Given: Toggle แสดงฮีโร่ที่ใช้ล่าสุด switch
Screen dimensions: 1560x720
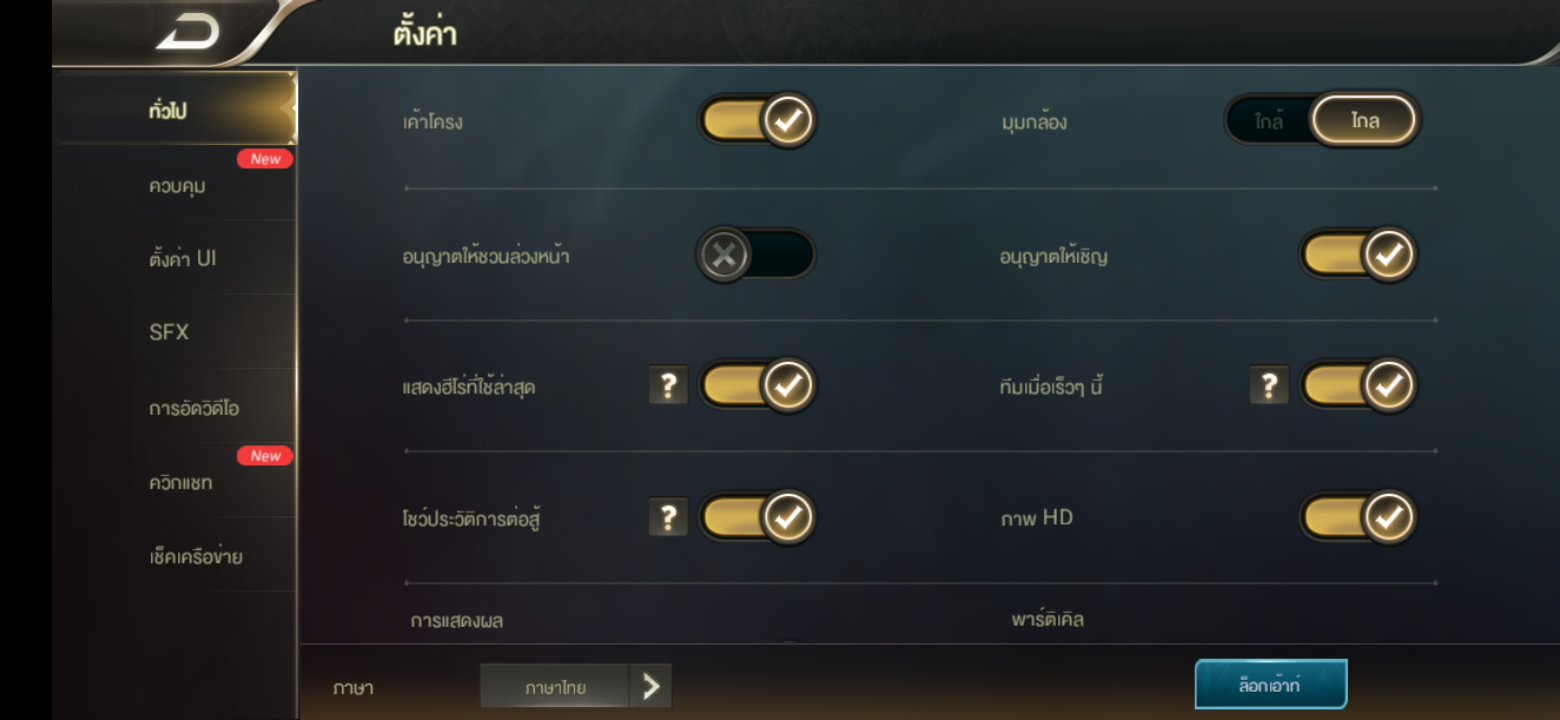Looking at the screenshot, I should pos(757,386).
